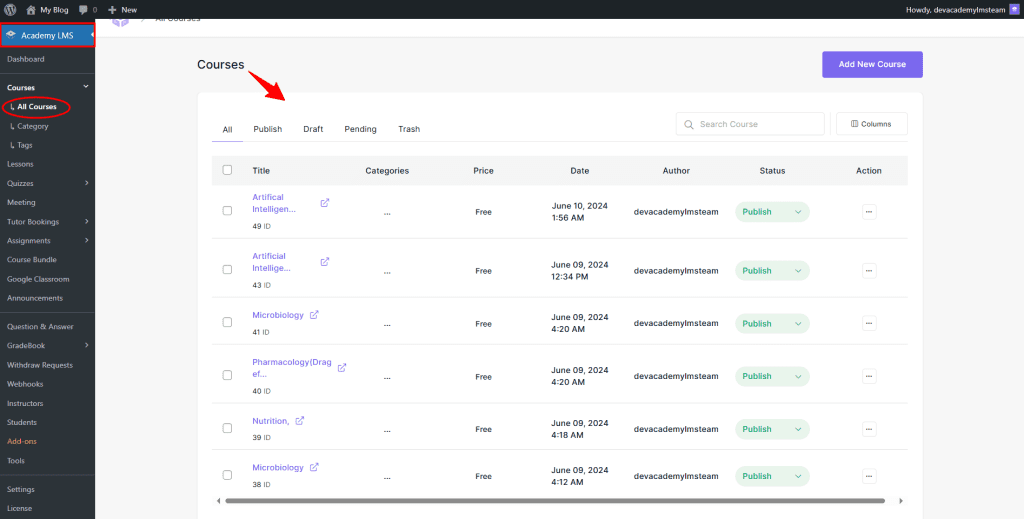Open the comments bubble icon in admin bar
The height and width of the screenshot is (519, 1024).
(x=83, y=9)
